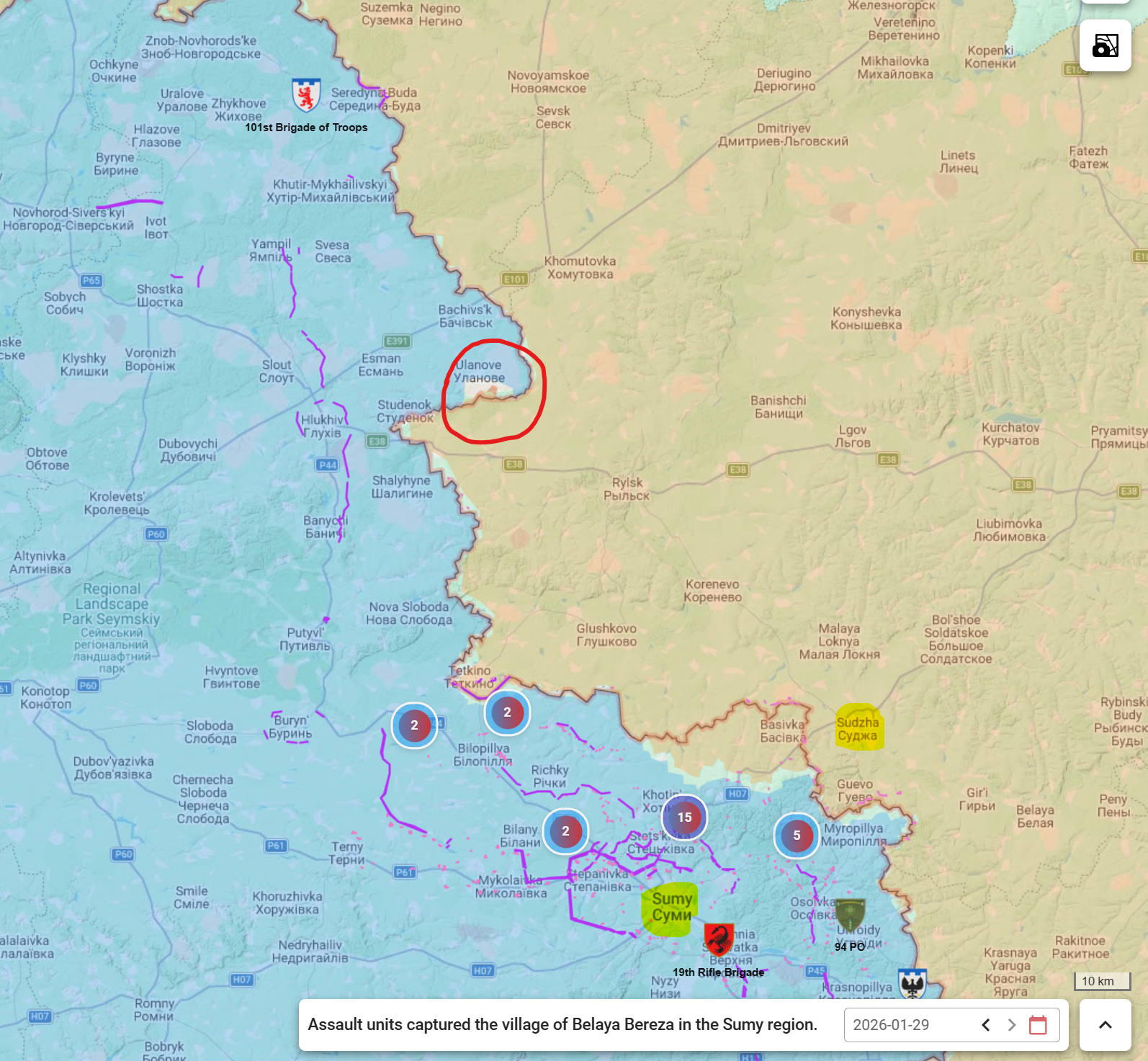Select the Sudzha town label
The height and width of the screenshot is (1061, 1148).
[x=858, y=729]
